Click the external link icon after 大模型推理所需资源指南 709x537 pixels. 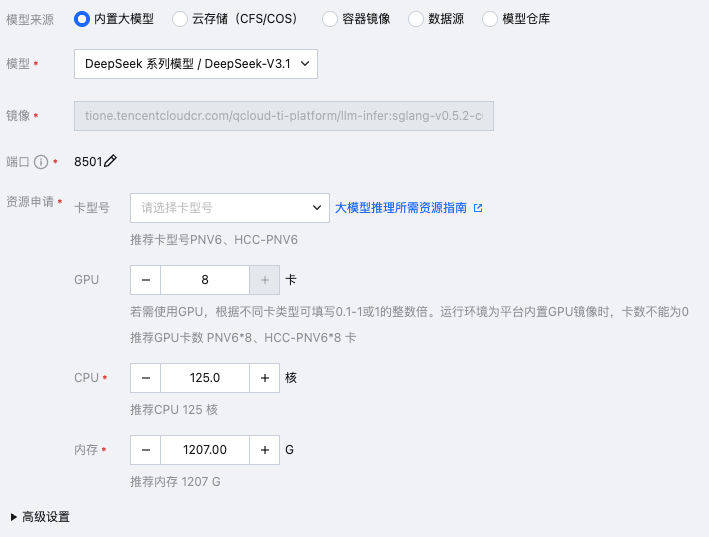(x=478, y=208)
